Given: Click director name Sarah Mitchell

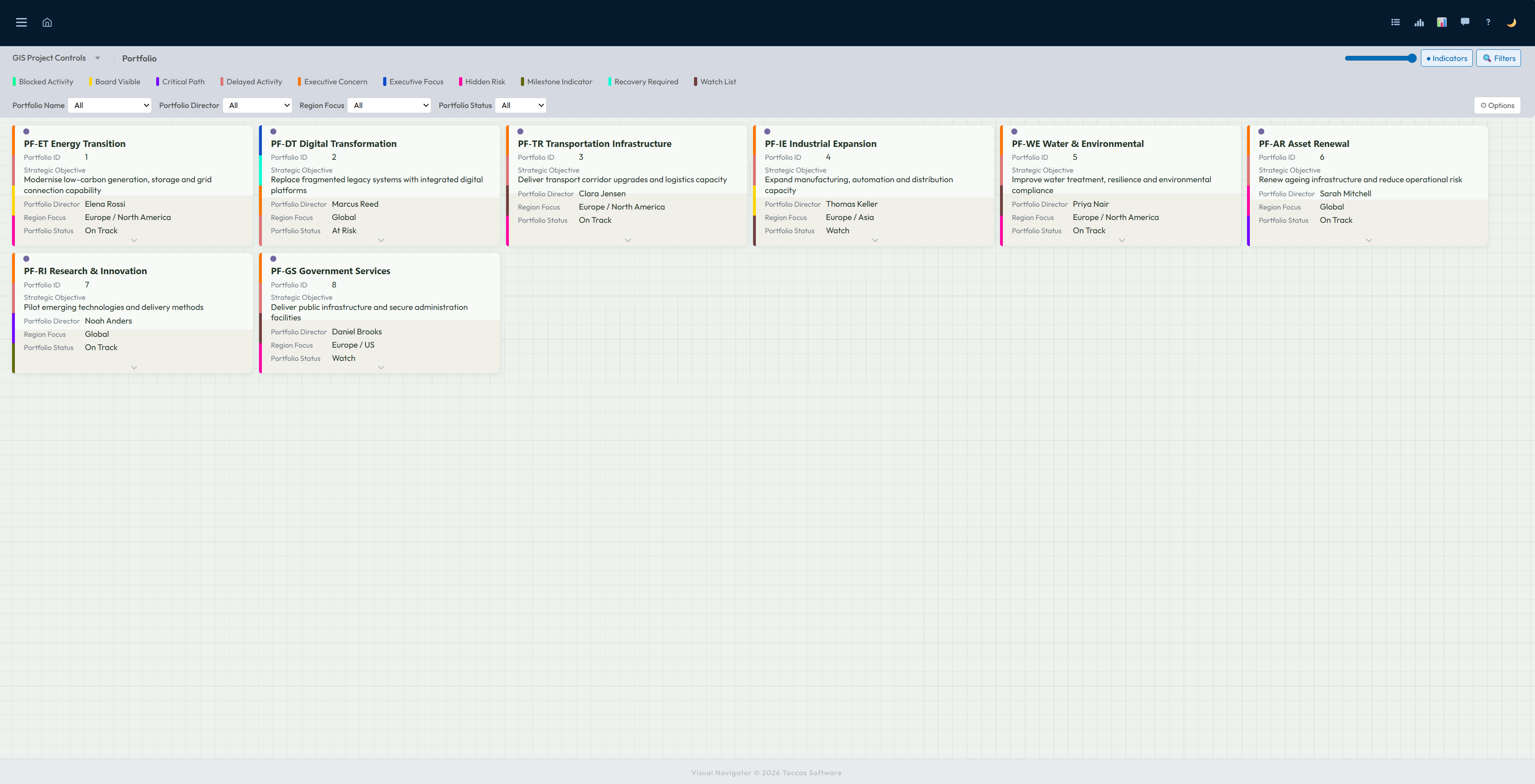Looking at the screenshot, I should (x=1345, y=193).
